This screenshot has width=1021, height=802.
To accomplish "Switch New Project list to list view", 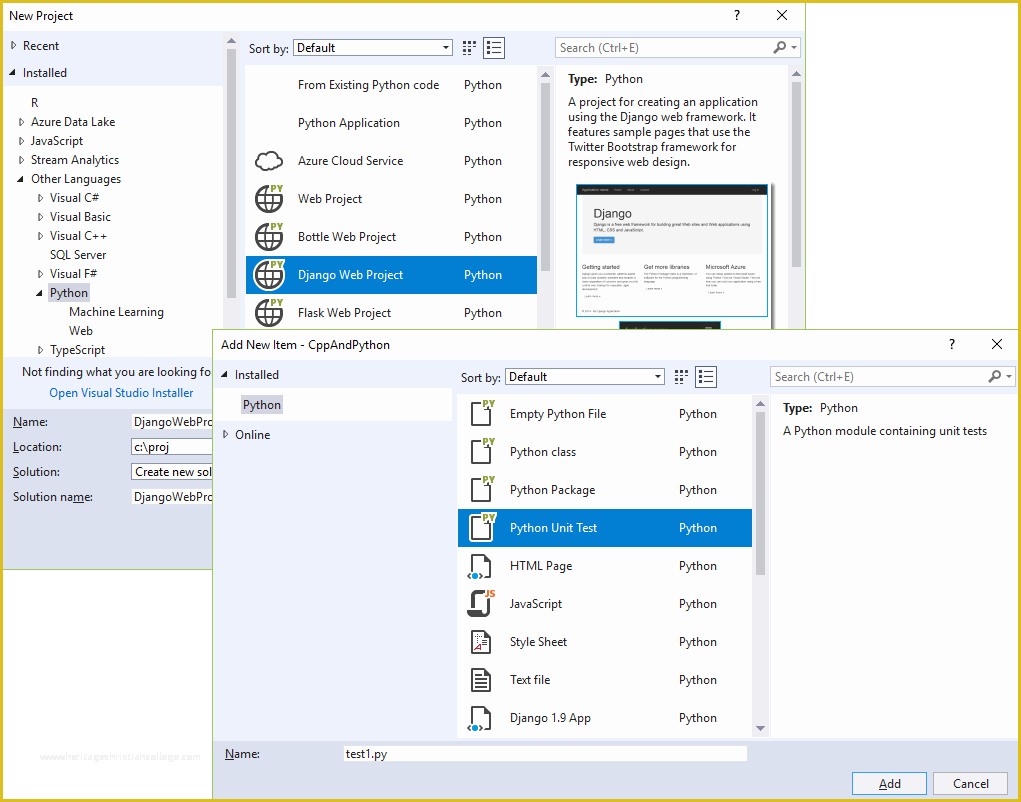I will click(x=494, y=48).
